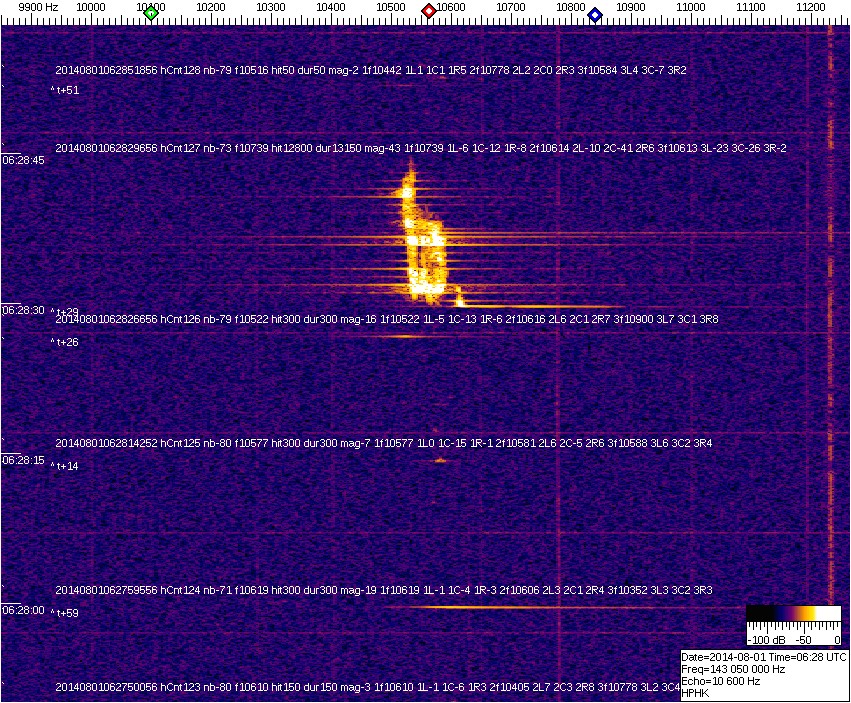Screen dimensions: 851x703
Task: Select the hCnt124 event annotation line
Action: [x=383, y=591]
